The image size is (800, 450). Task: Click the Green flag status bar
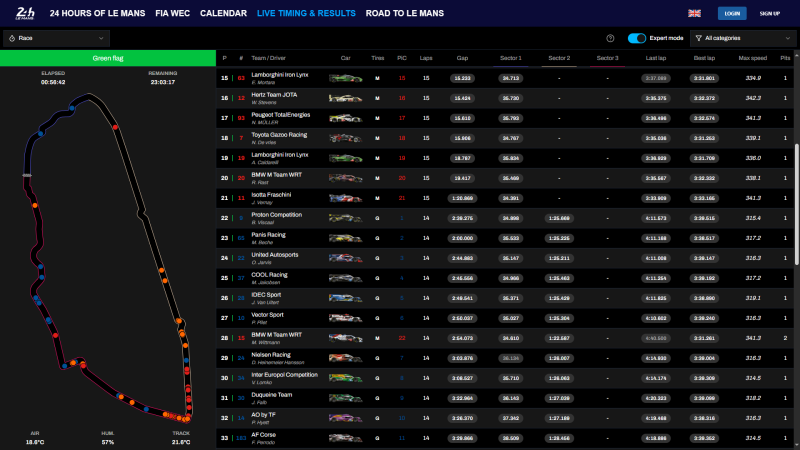[x=108, y=58]
